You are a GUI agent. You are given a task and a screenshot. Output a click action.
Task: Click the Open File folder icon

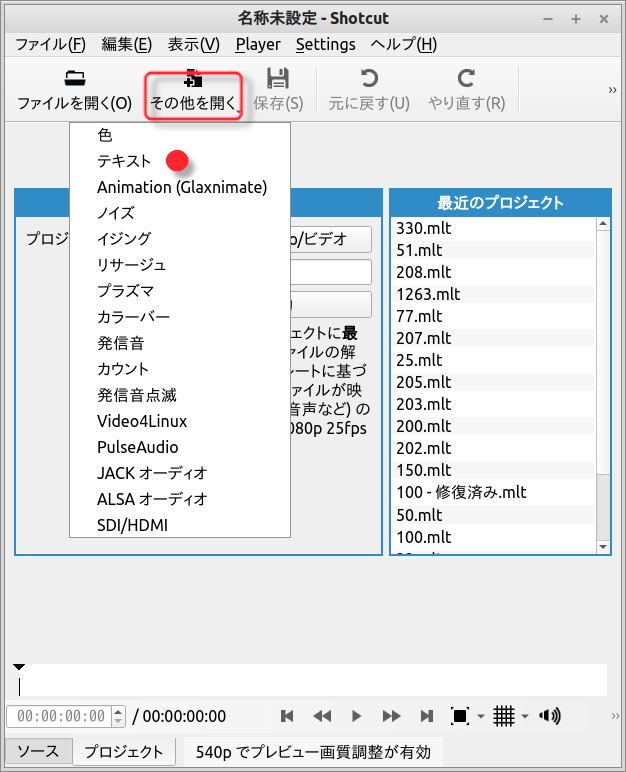[74, 79]
